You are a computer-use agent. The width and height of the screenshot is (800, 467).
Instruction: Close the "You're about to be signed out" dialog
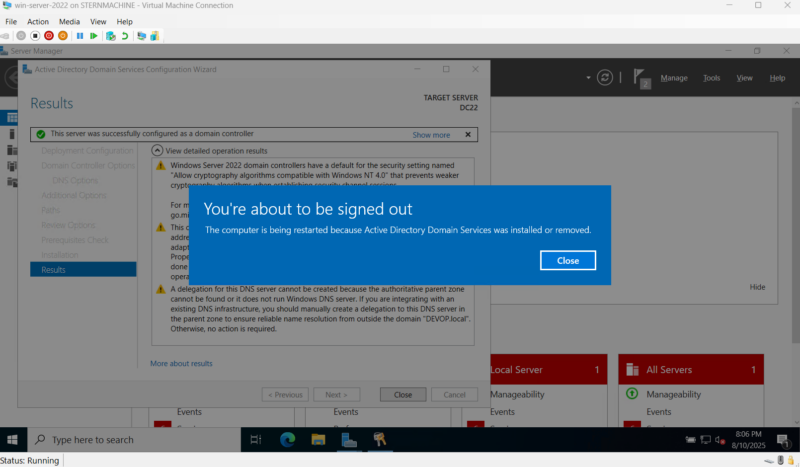[x=568, y=260]
